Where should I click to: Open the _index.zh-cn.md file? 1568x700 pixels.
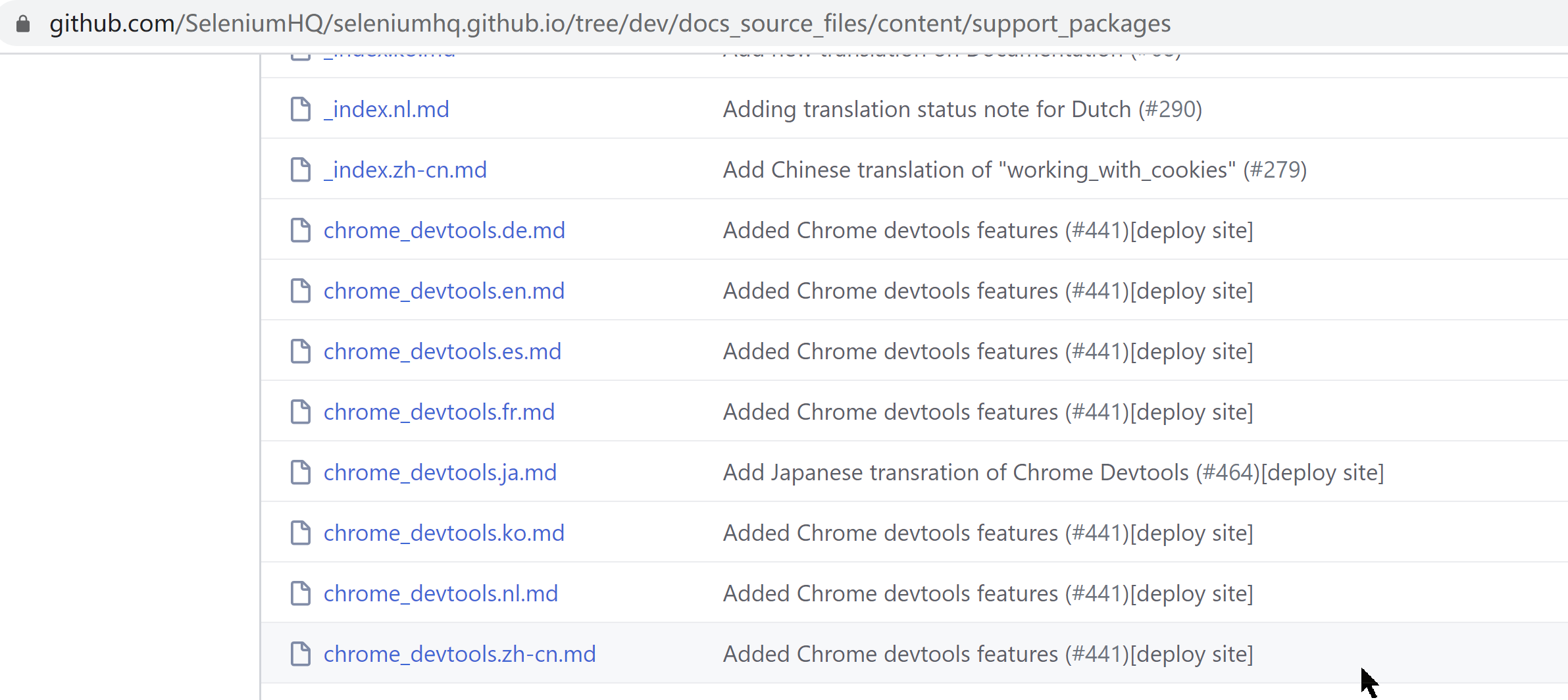(x=405, y=170)
